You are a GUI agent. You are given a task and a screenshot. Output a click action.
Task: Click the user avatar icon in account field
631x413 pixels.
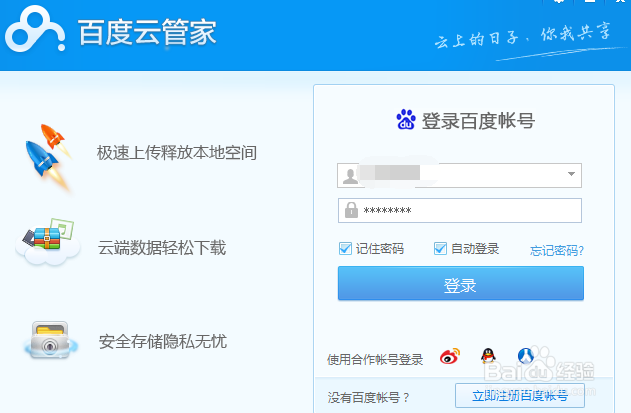tap(350, 176)
